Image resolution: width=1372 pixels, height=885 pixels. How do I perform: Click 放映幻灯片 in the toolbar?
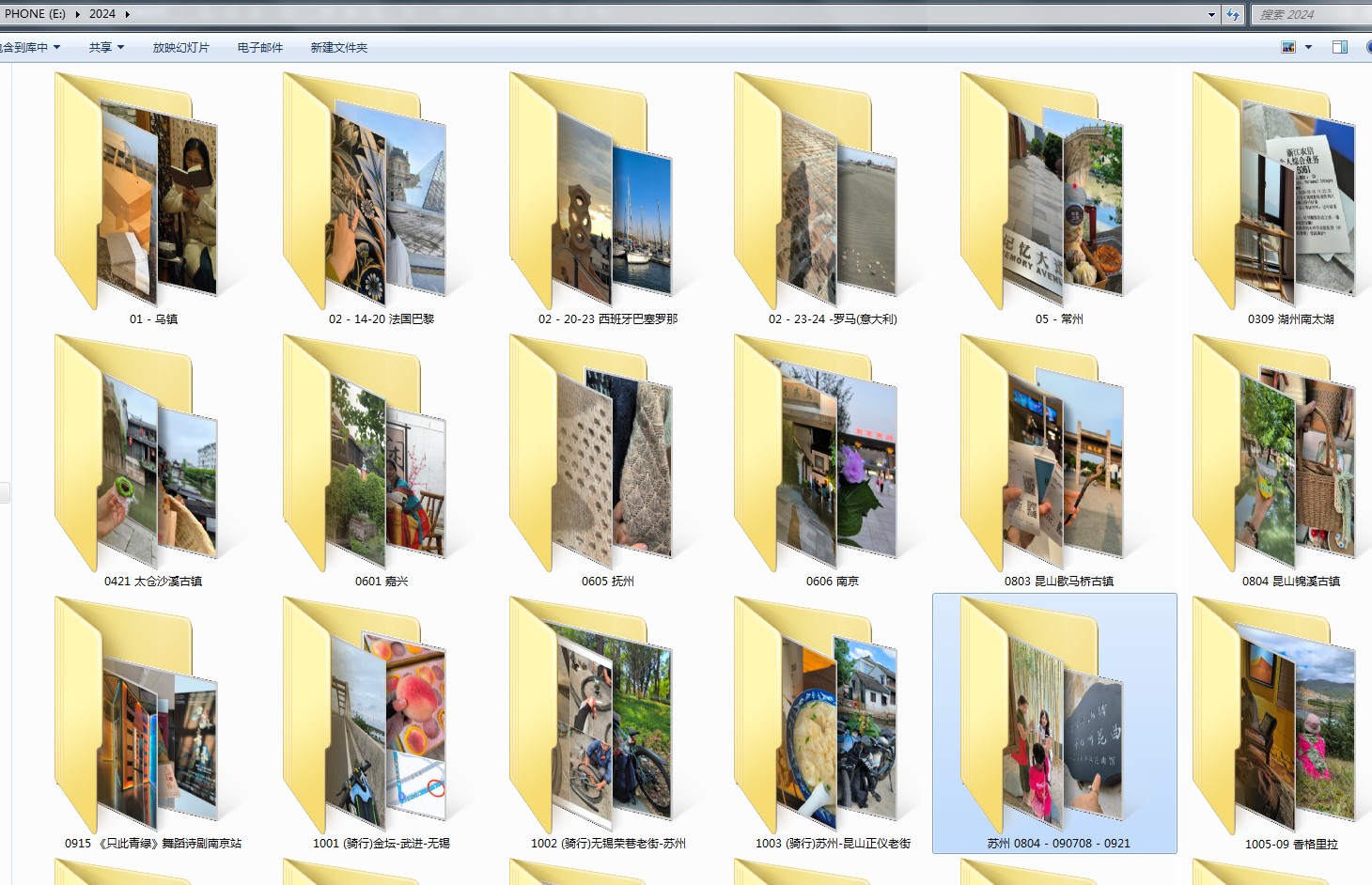pyautogui.click(x=180, y=47)
